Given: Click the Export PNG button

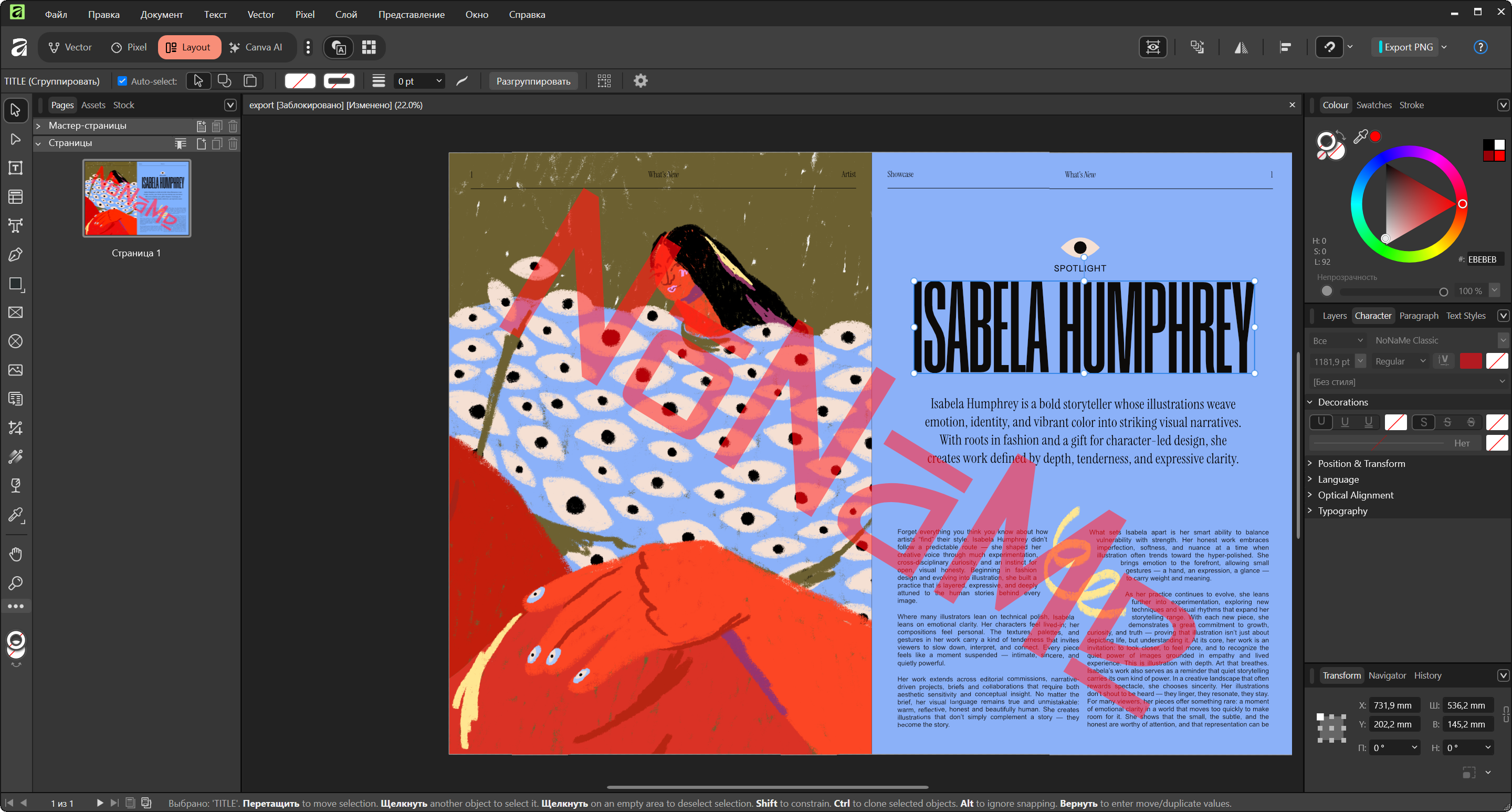Looking at the screenshot, I should pos(1408,47).
